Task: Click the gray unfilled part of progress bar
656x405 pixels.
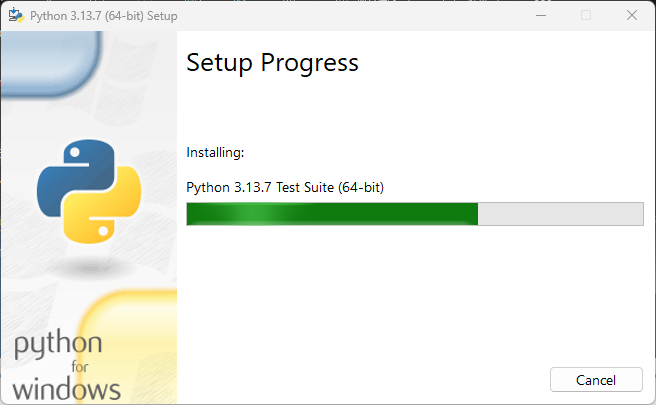Action: pos(561,214)
